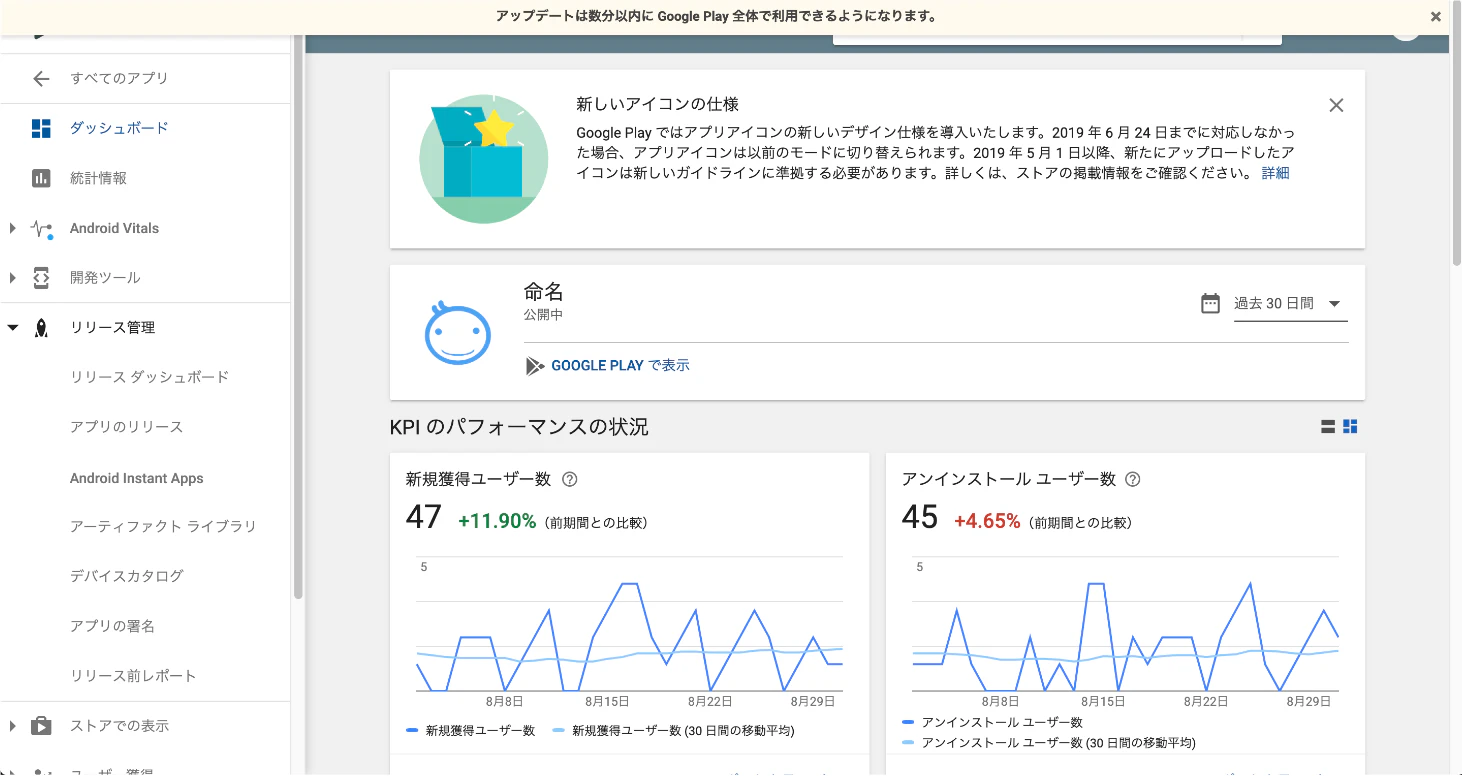The height and width of the screenshot is (776, 1462).
Task: Switch KPI view to list layout
Action: 1328,427
